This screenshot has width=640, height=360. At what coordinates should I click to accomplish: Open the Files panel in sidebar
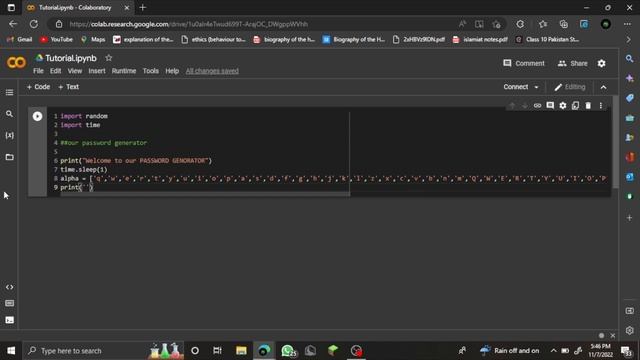(9, 157)
